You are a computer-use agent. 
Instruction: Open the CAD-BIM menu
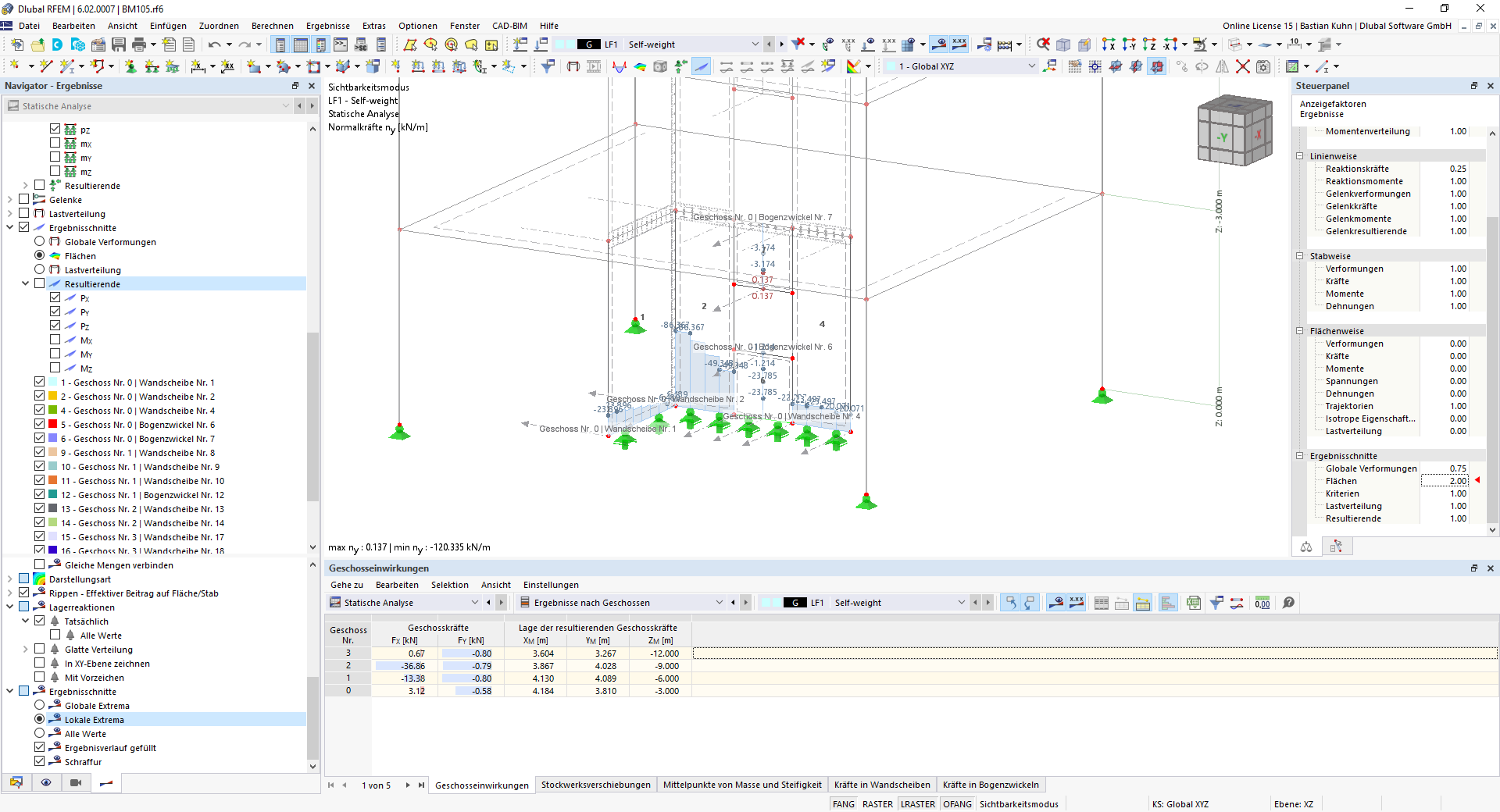coord(509,26)
